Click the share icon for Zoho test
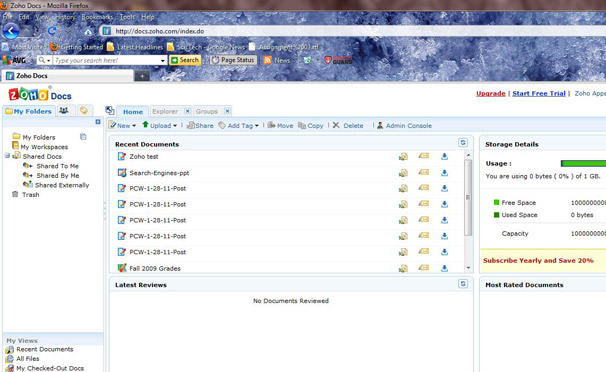Screen dimensions: 606x372 (403, 156)
